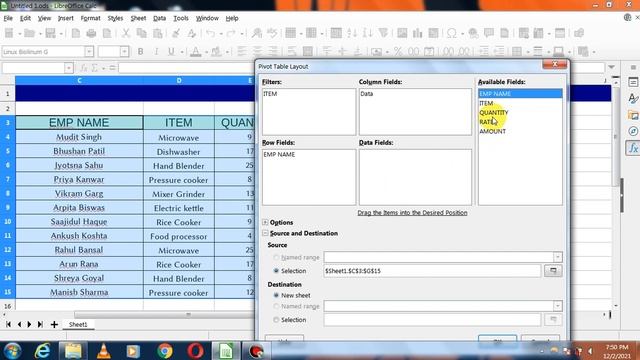Select the Source Selection radio button
The image size is (640, 360).
[276, 271]
